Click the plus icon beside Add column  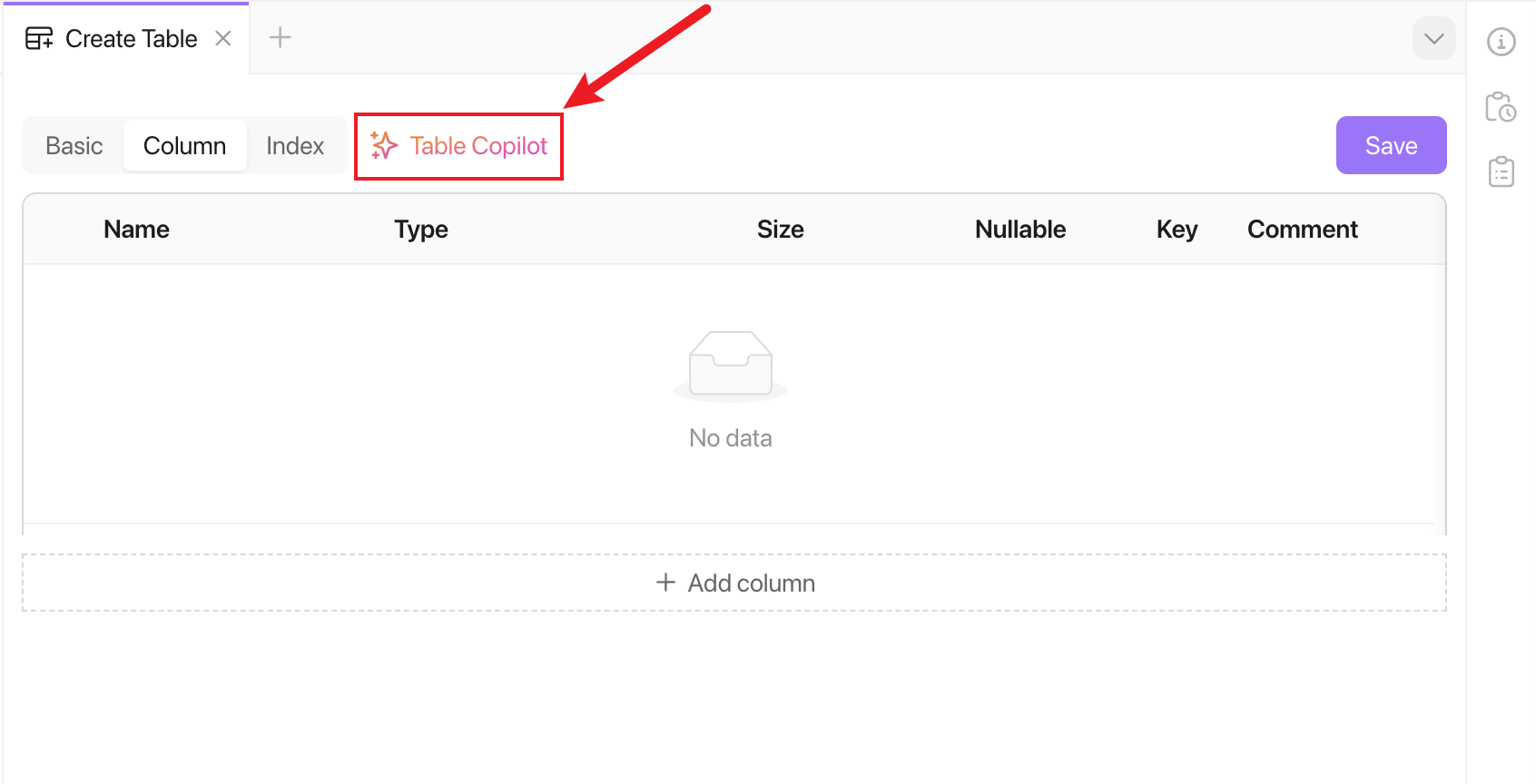665,583
